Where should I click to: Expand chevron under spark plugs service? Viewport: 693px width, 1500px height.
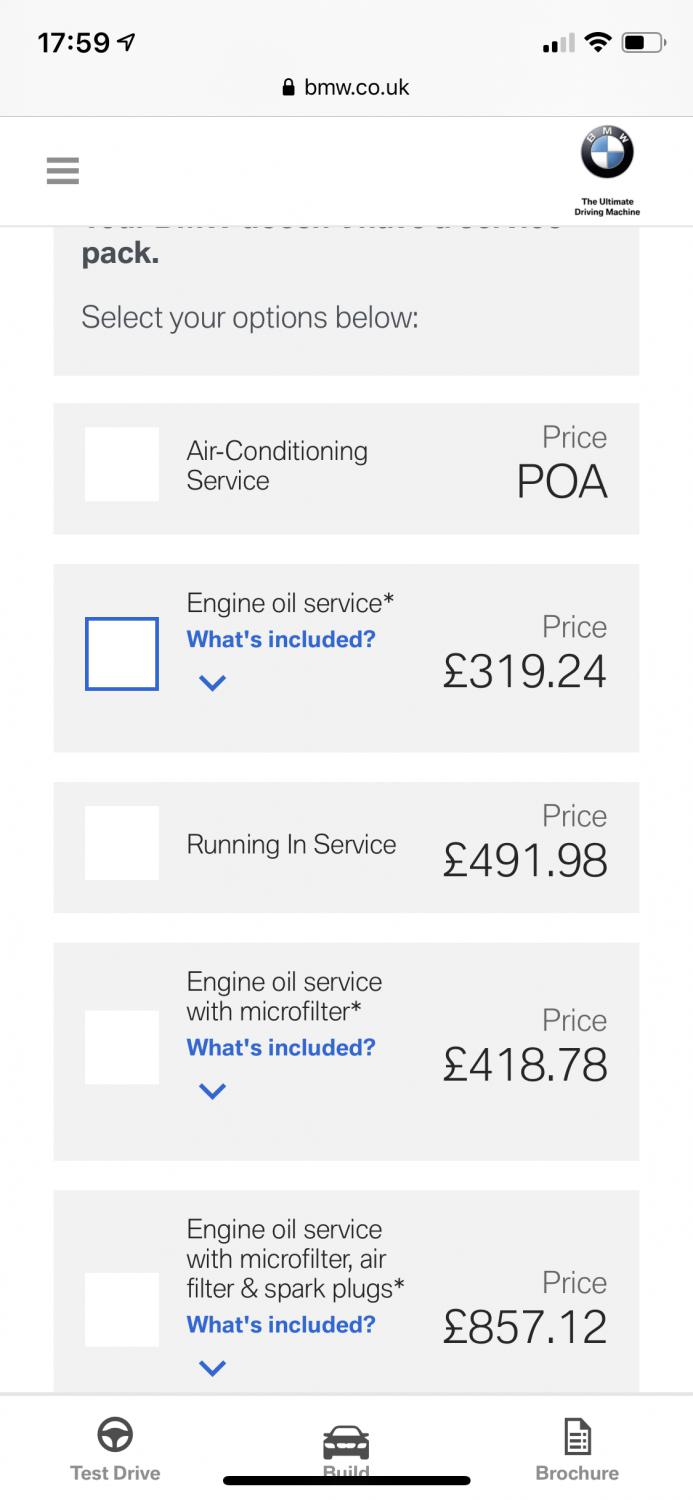(x=212, y=1368)
